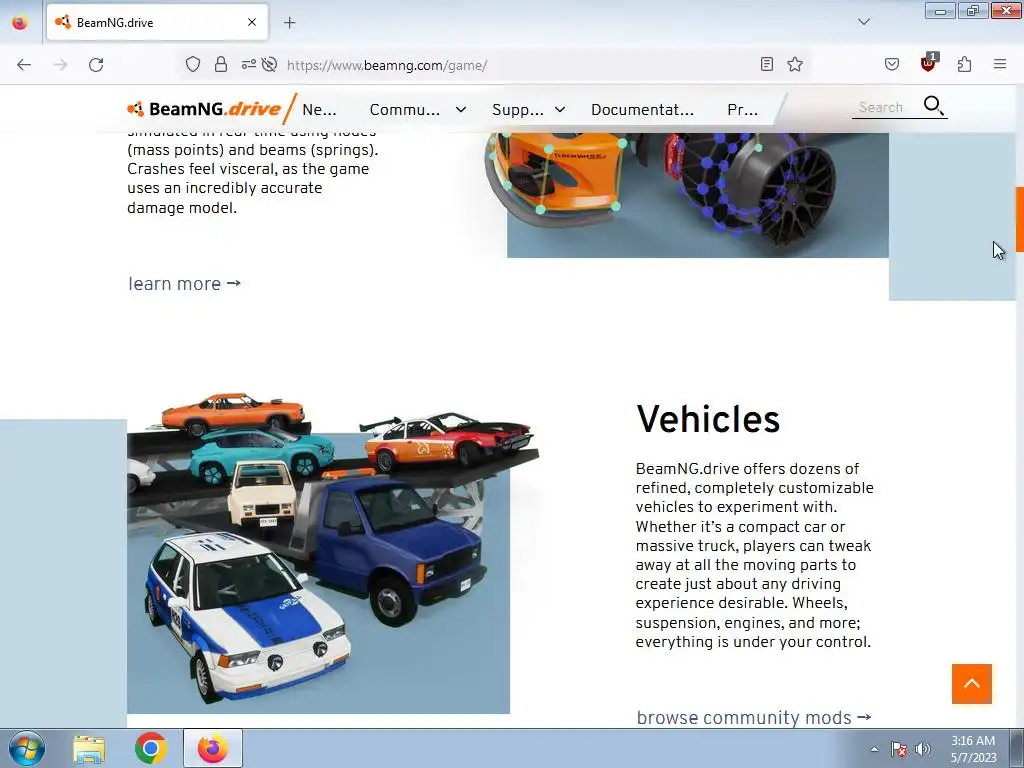Reload the page with refresh icon
Screen dimensions: 1024x768
click(x=96, y=65)
